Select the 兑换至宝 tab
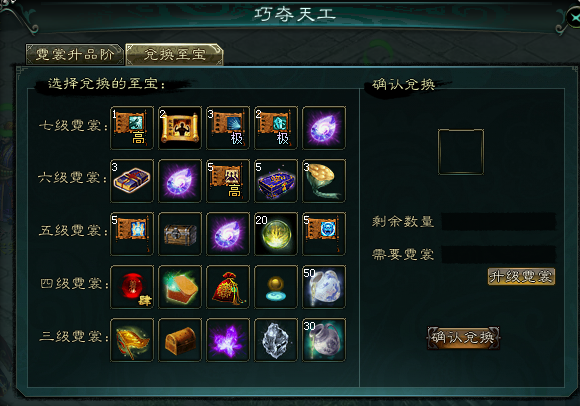 point(174,55)
